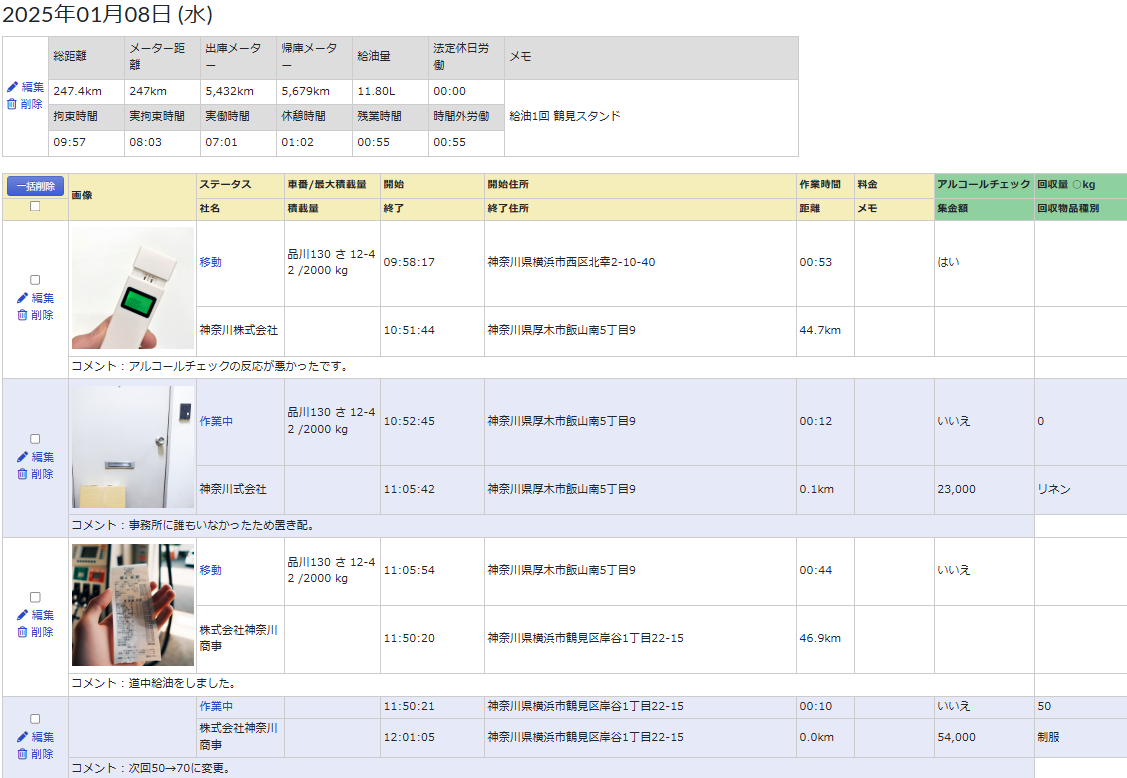This screenshot has height=778, width=1127.
Task: Open the door delivery photo thumbnail
Action: [133, 447]
